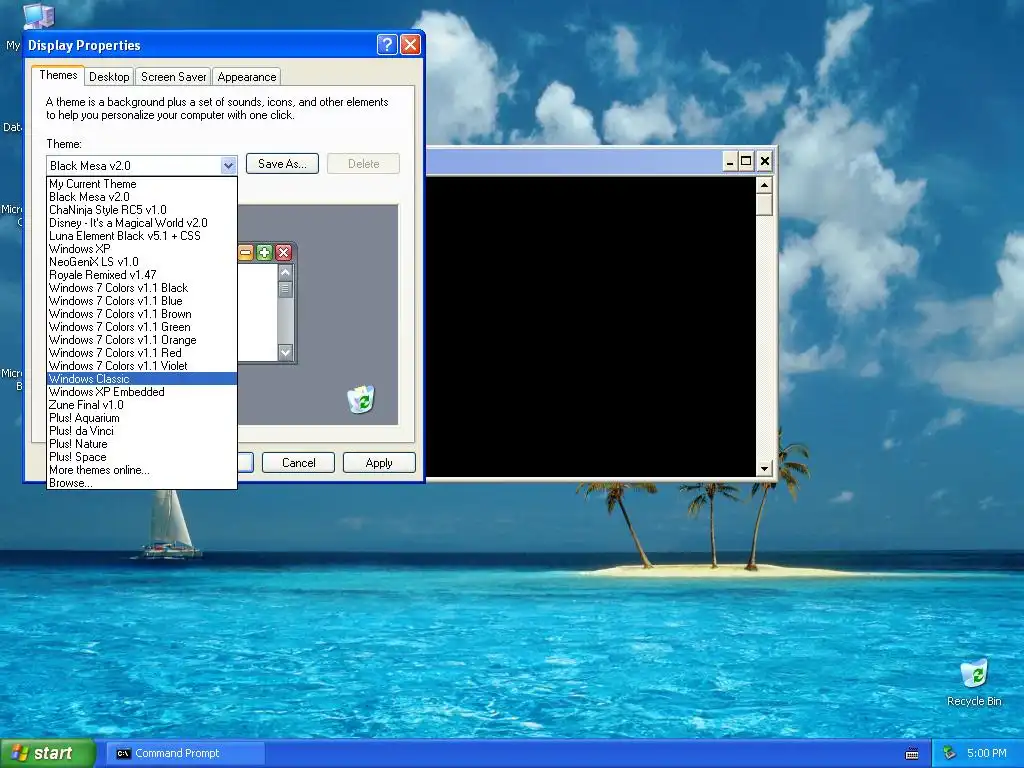Select Windows XP Embedded theme

[142, 392]
